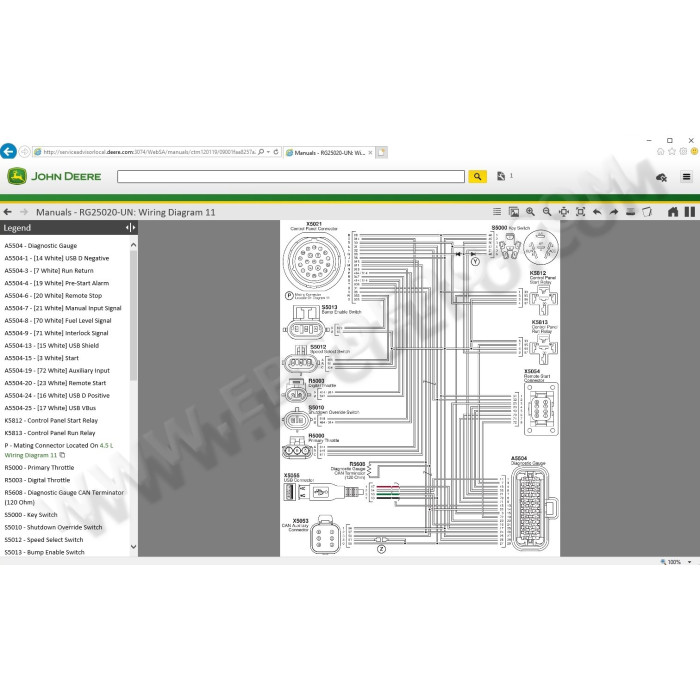Open the 4.5 L Wiring Diagram 11 link

[x=59, y=450]
